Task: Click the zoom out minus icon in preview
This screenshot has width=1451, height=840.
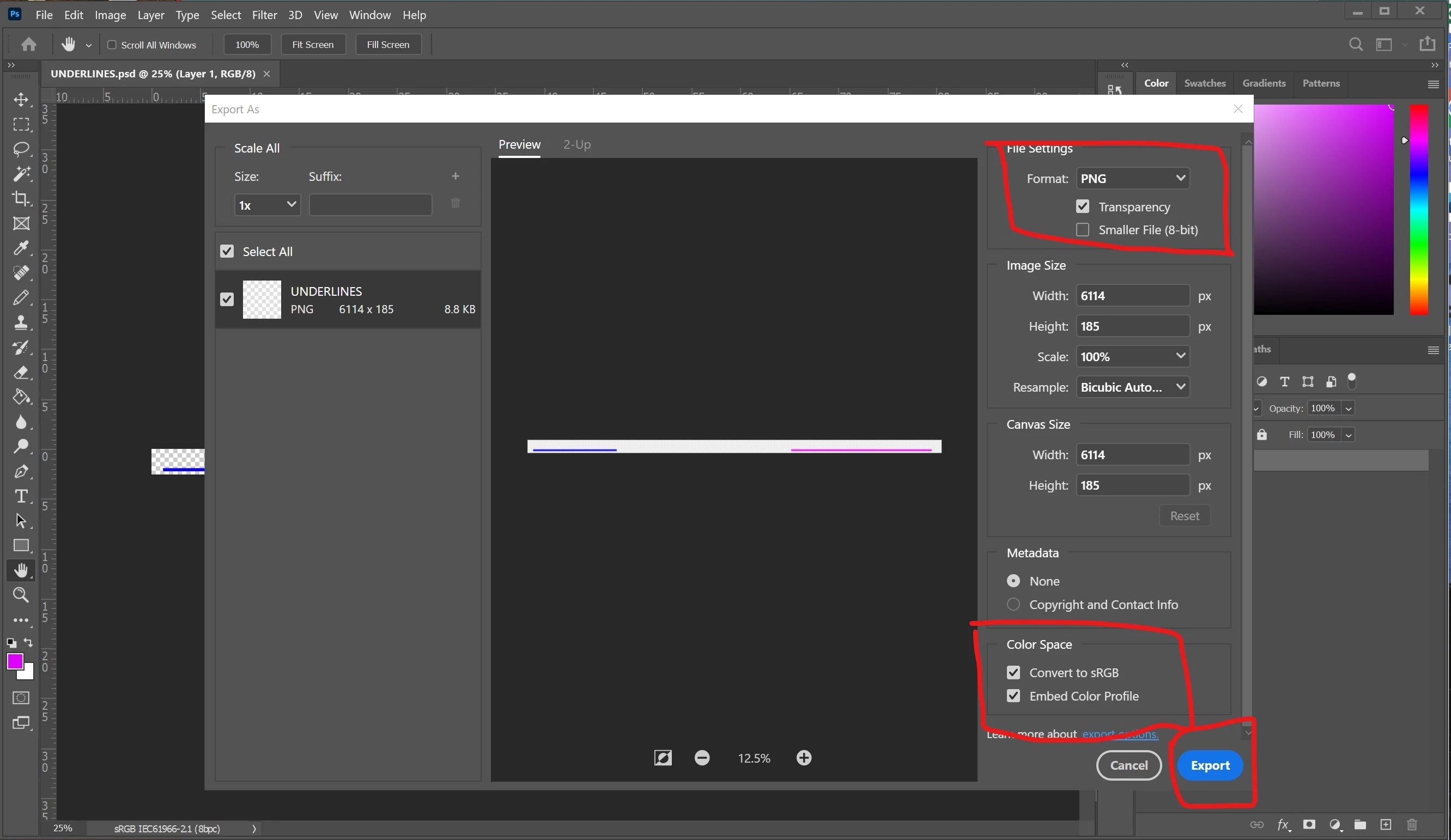Action: [702, 758]
